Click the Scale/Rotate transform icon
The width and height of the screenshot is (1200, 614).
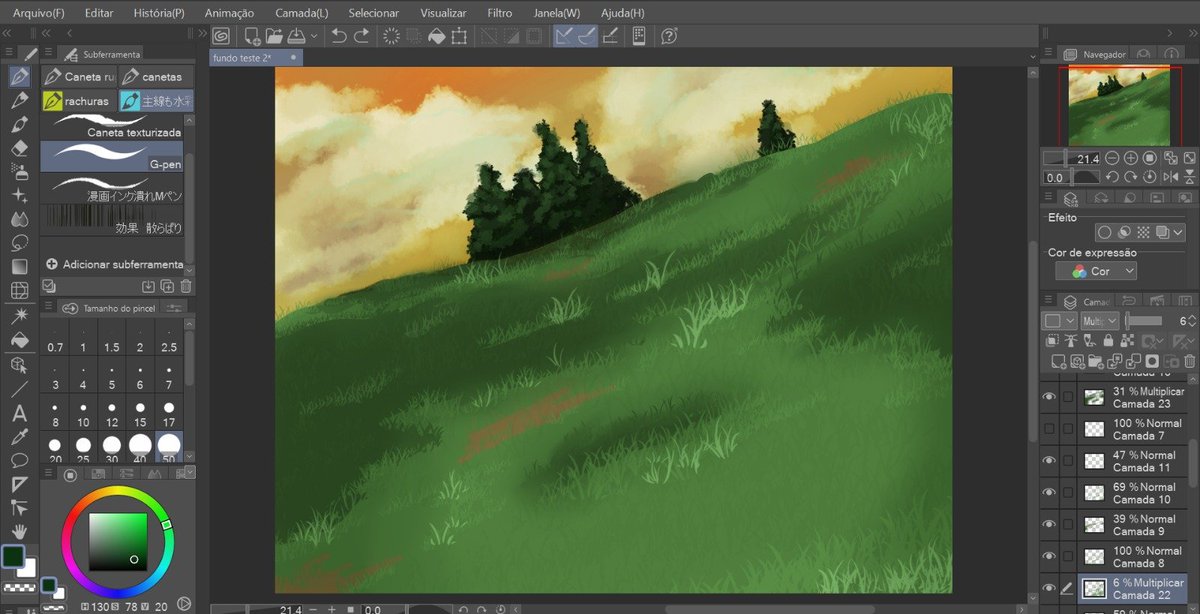point(459,36)
